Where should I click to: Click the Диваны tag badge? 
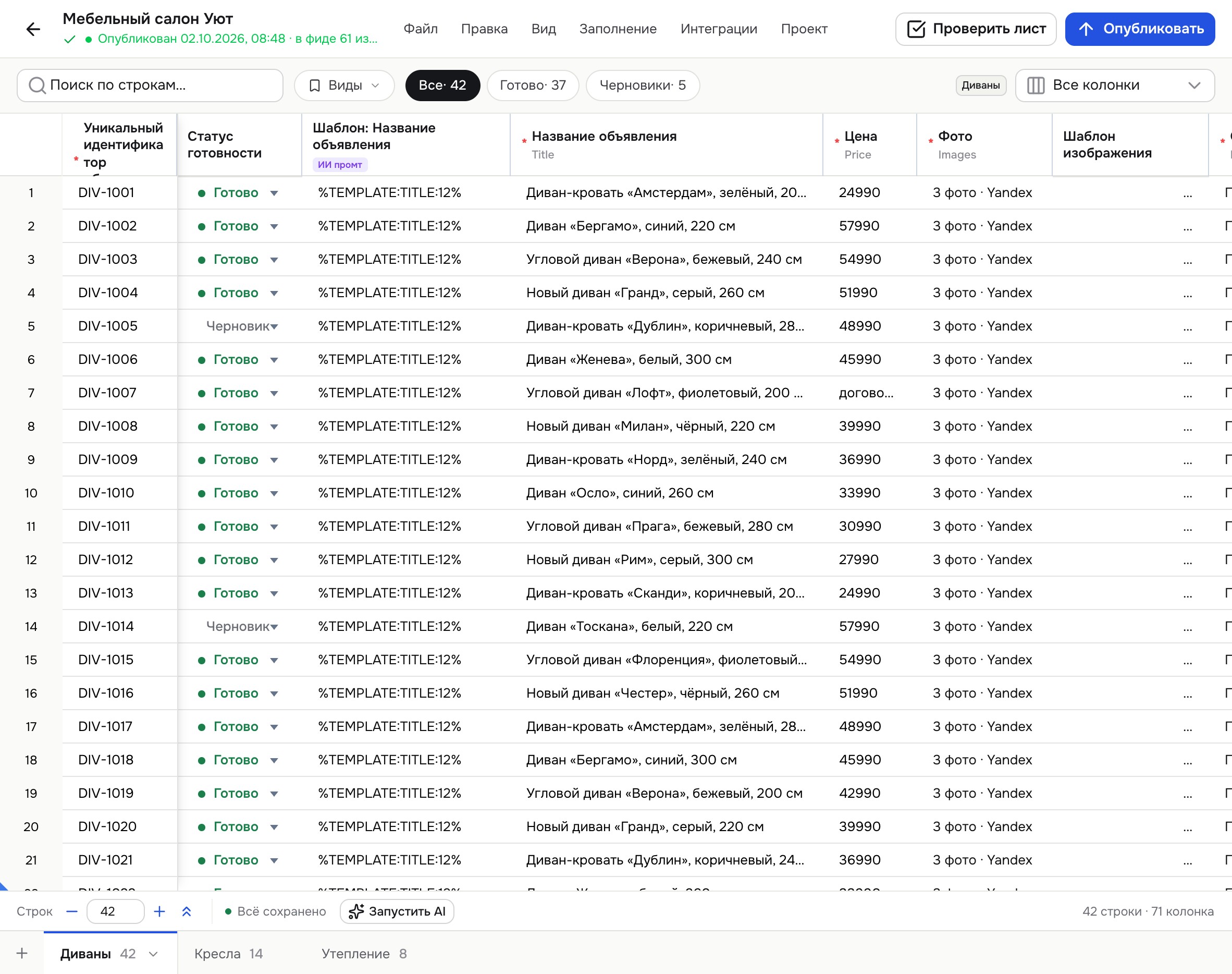pos(981,86)
